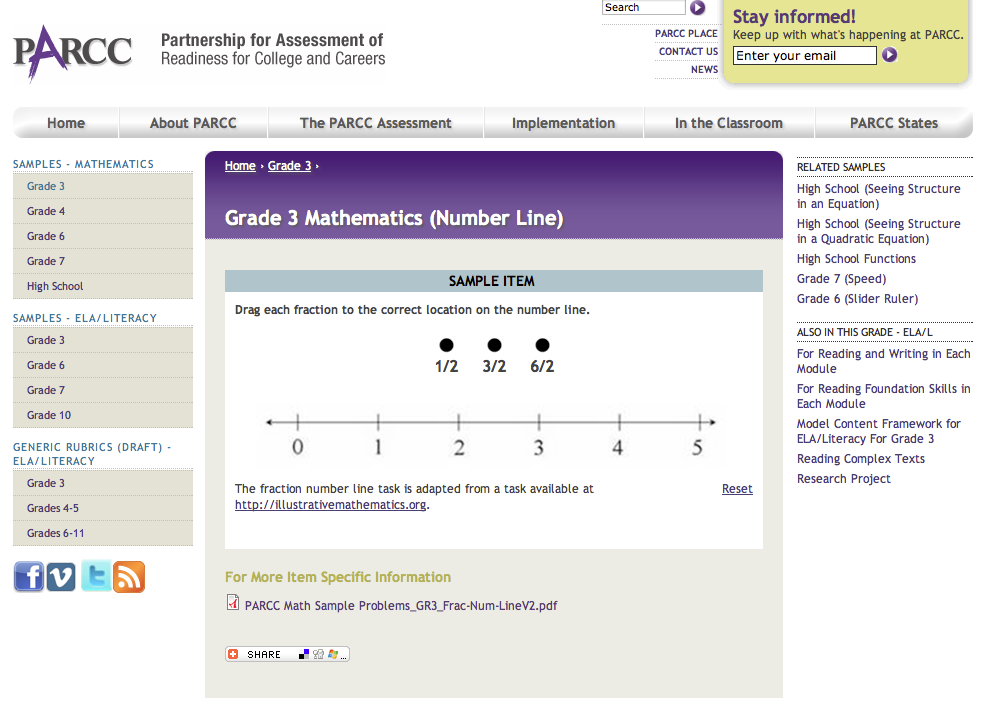Open the About PARCC menu
Image resolution: width=987 pixels, height=706 pixels.
[x=193, y=123]
